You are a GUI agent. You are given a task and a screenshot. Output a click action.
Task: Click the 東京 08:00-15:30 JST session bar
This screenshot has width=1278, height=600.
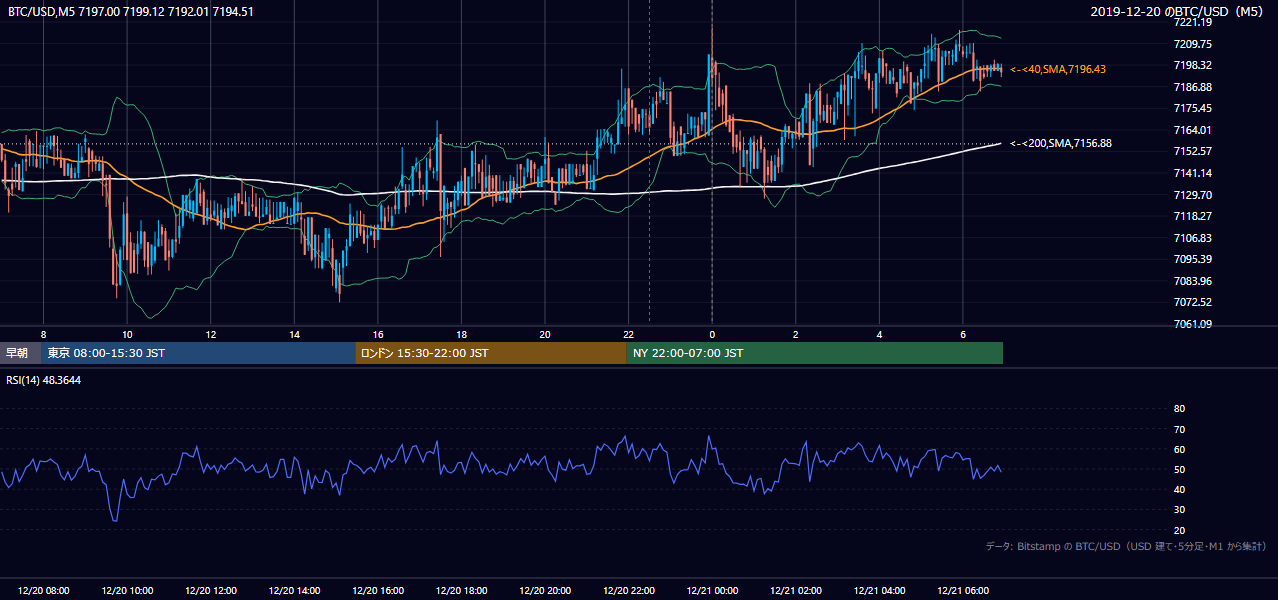pos(199,353)
